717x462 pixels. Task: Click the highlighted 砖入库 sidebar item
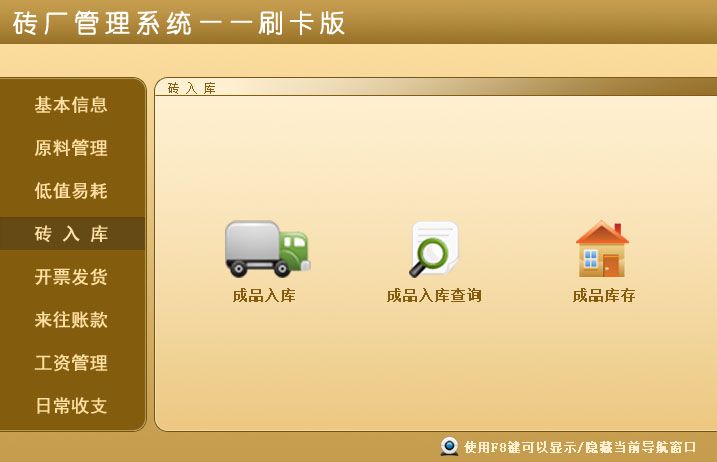(x=72, y=234)
